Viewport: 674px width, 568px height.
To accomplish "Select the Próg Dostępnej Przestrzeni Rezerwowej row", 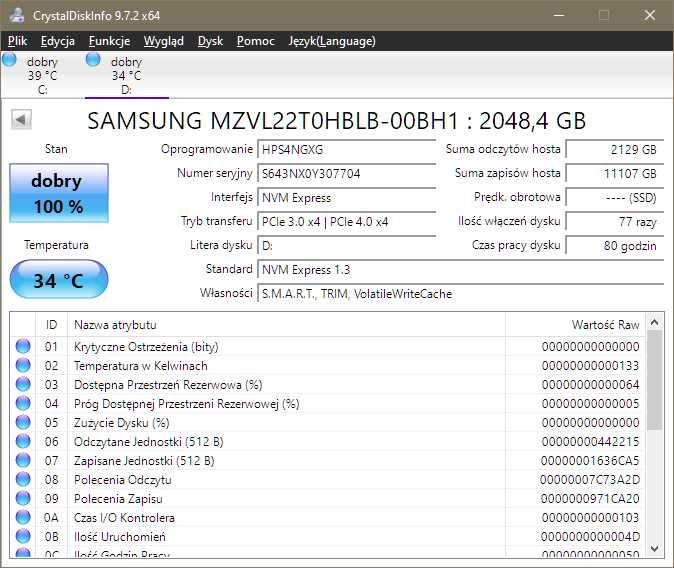I will point(327,403).
